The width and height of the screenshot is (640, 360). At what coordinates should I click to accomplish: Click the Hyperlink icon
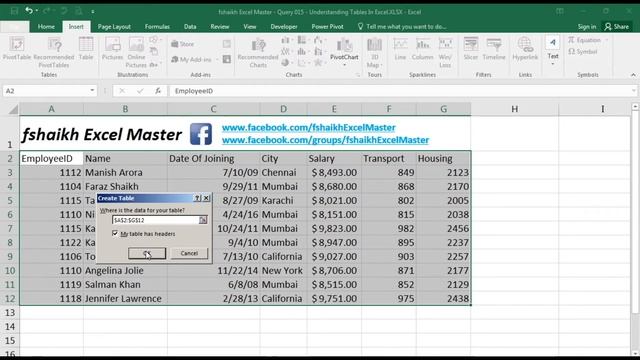point(525,49)
